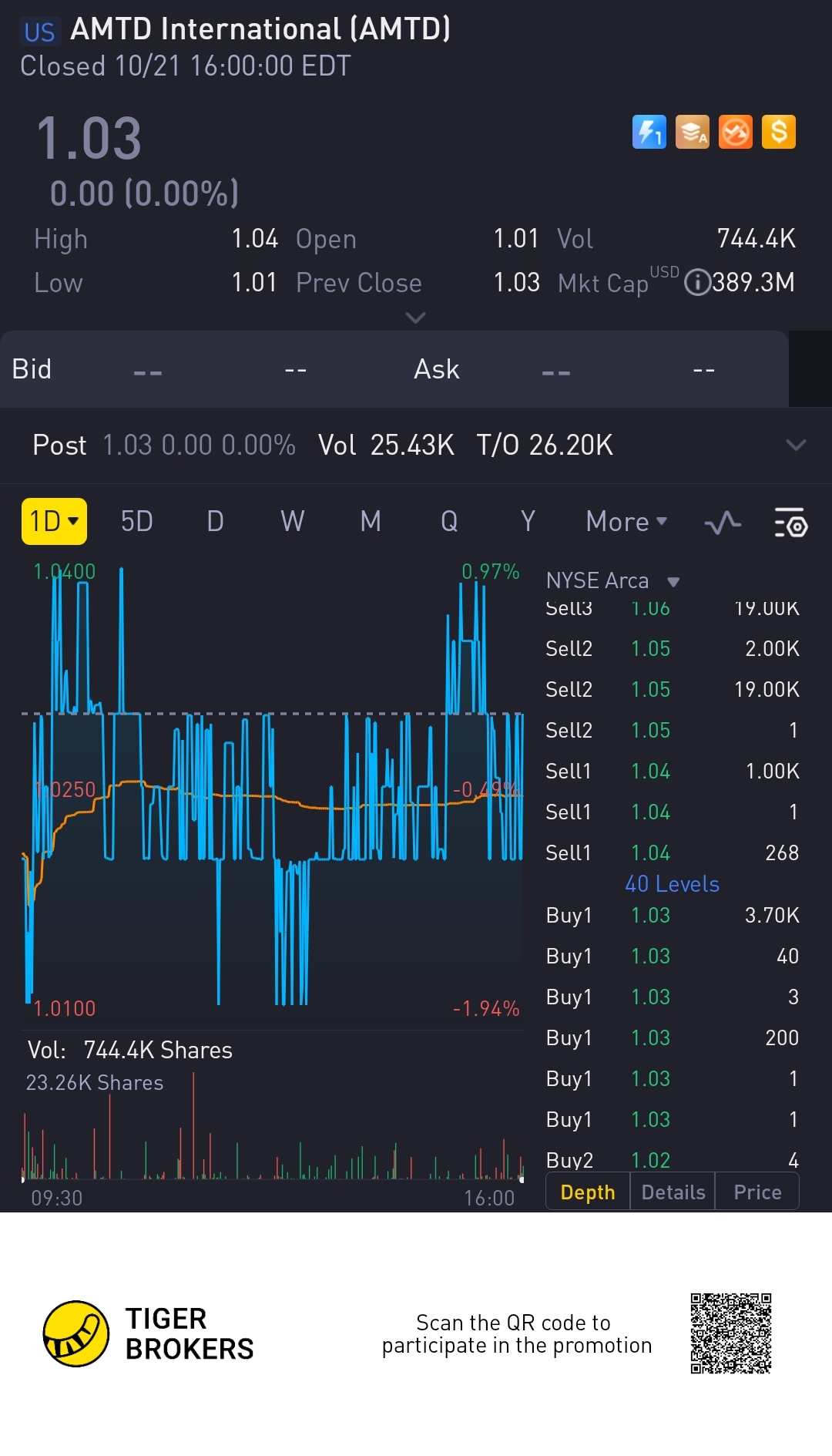Tap the orange no-shorting badge icon
The height and width of the screenshot is (1456, 832).
click(x=735, y=132)
